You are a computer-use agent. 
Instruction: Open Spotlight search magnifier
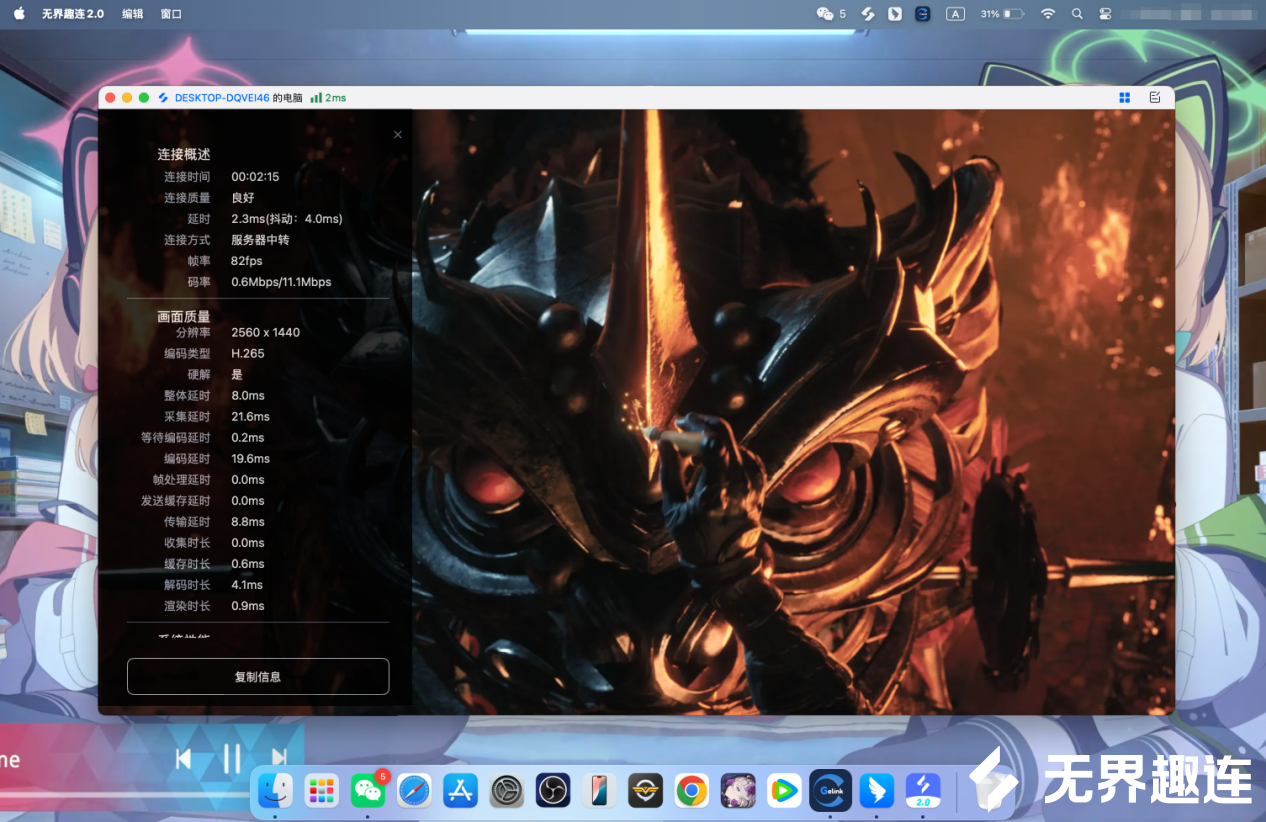pos(1077,14)
